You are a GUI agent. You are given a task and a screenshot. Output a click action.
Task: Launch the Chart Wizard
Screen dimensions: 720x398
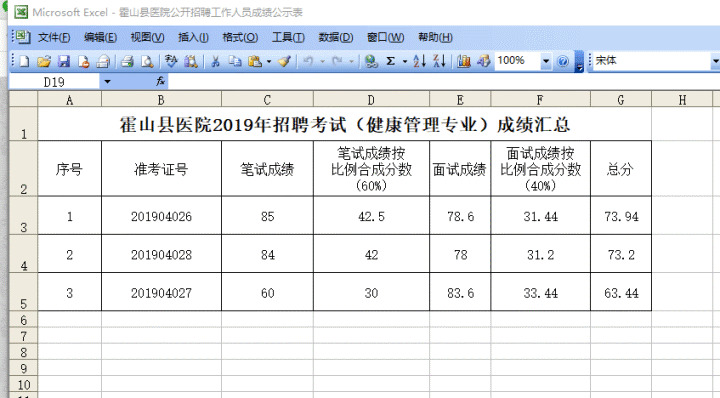463,61
